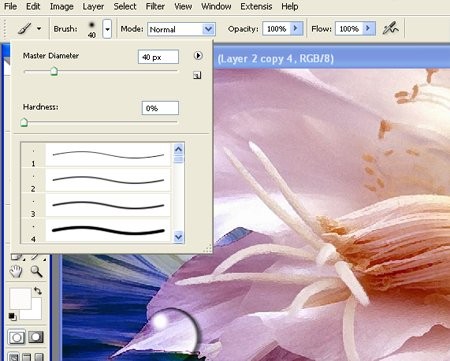450x361 pixels.
Task: Click document title Layer 2 copy 4
Action: (275, 59)
